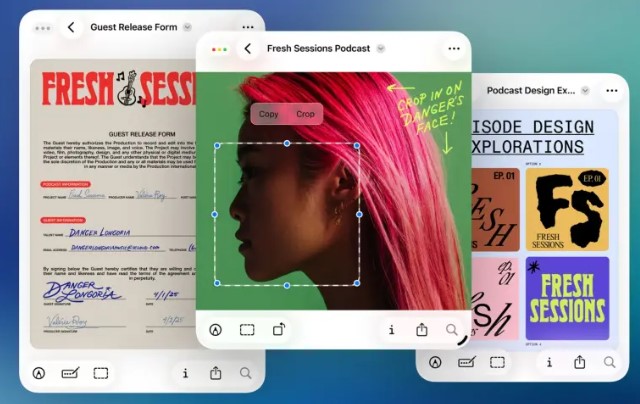Select the pink EP. 01 cover design
The height and width of the screenshot is (404, 640).
495,298
